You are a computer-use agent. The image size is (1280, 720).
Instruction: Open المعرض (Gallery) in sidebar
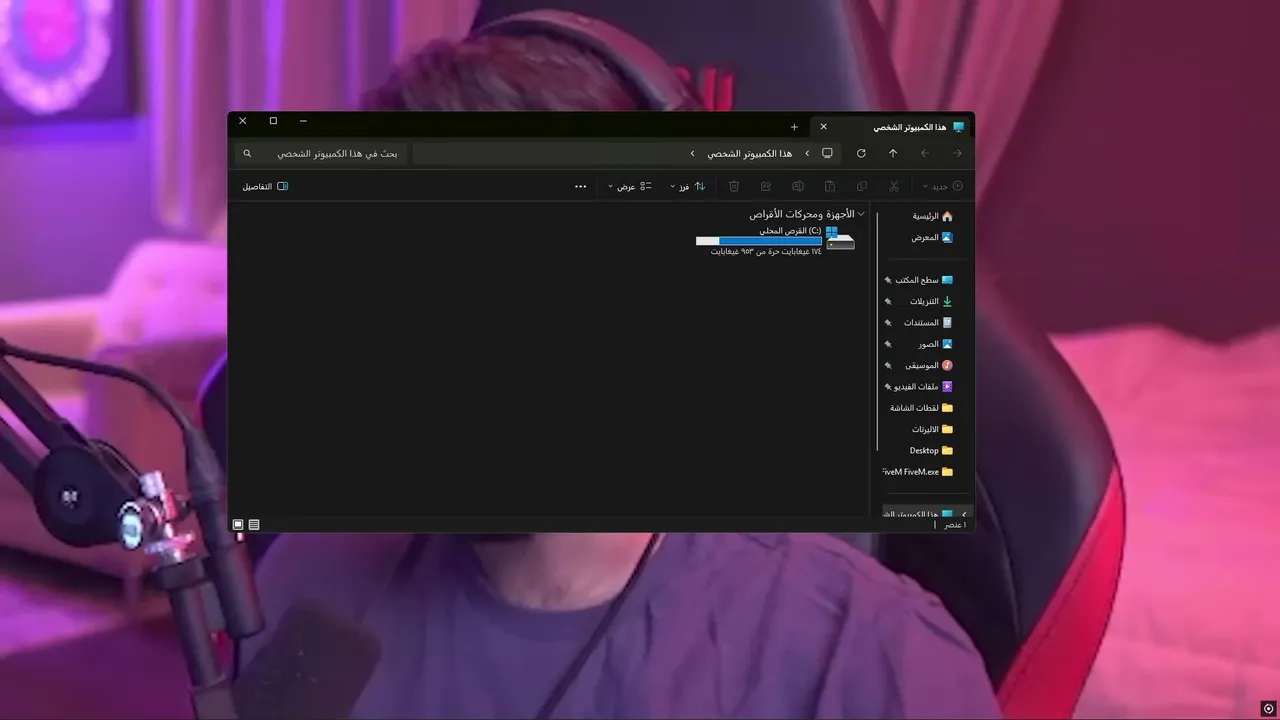click(932, 237)
